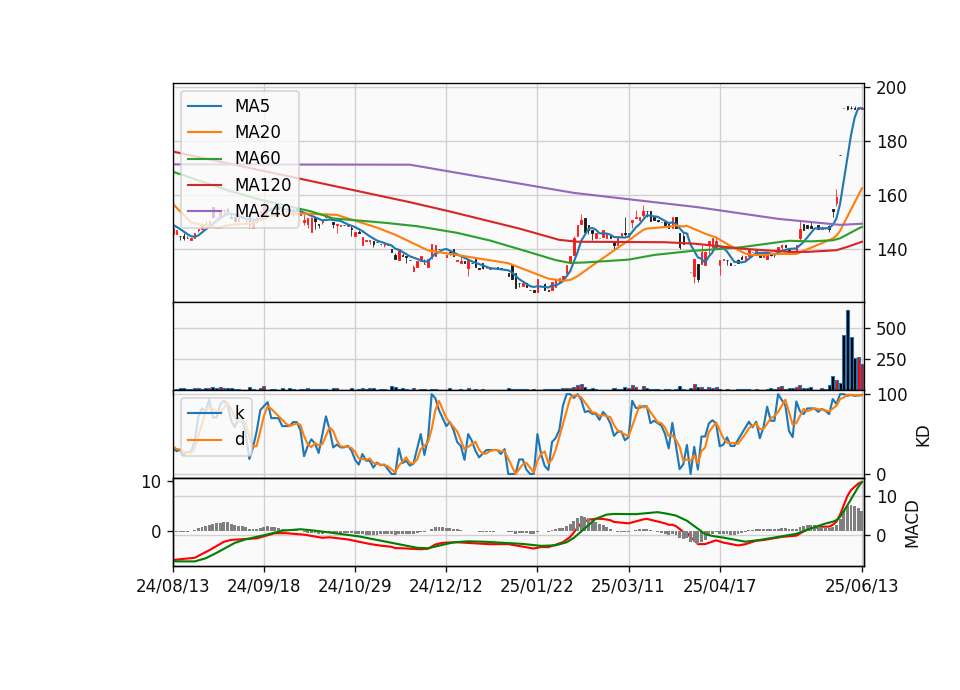The width and height of the screenshot is (960, 690).
Task: Click the MA240 legend label
Action: point(263,211)
